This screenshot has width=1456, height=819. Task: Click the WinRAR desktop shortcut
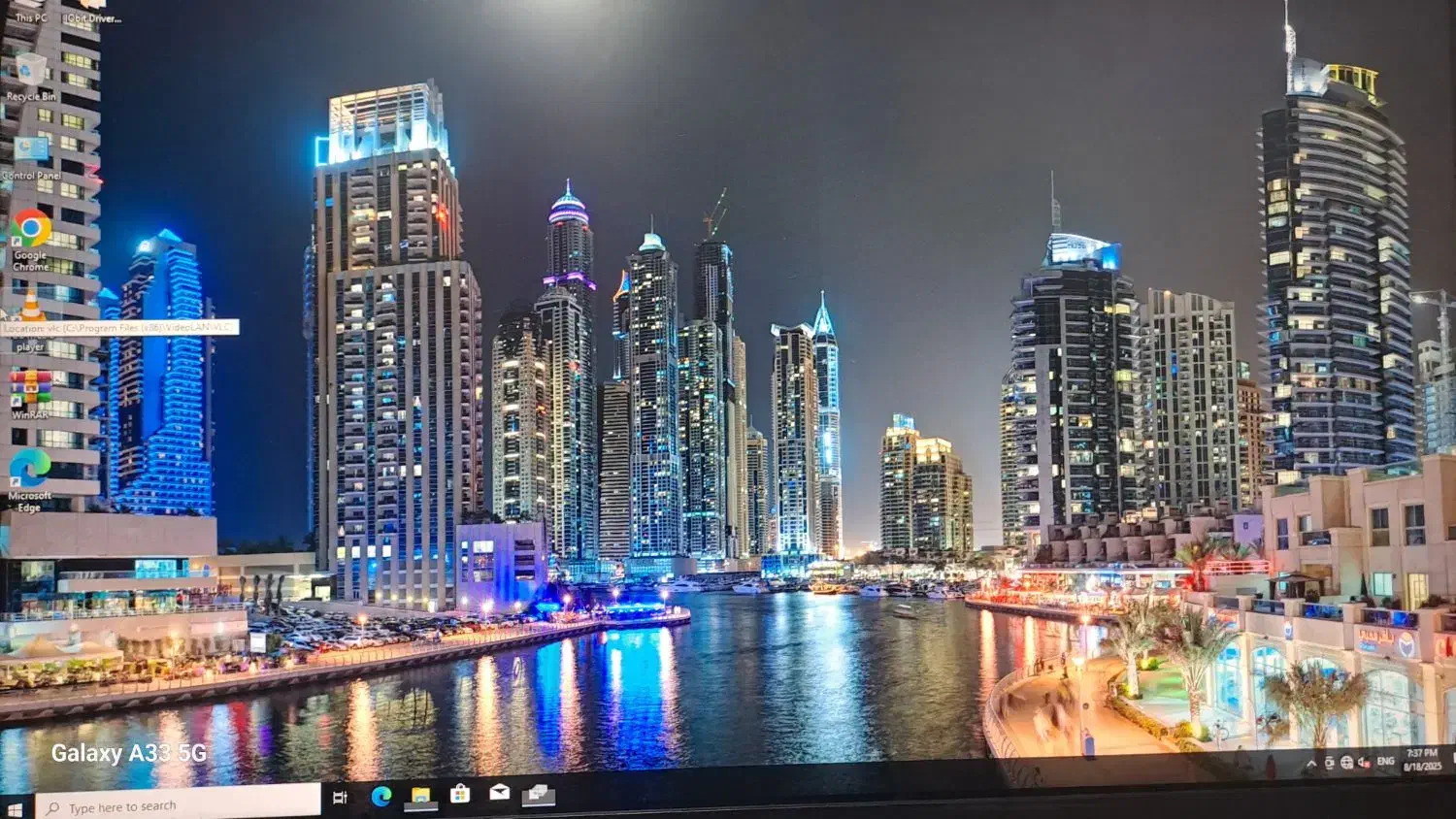coord(31,387)
